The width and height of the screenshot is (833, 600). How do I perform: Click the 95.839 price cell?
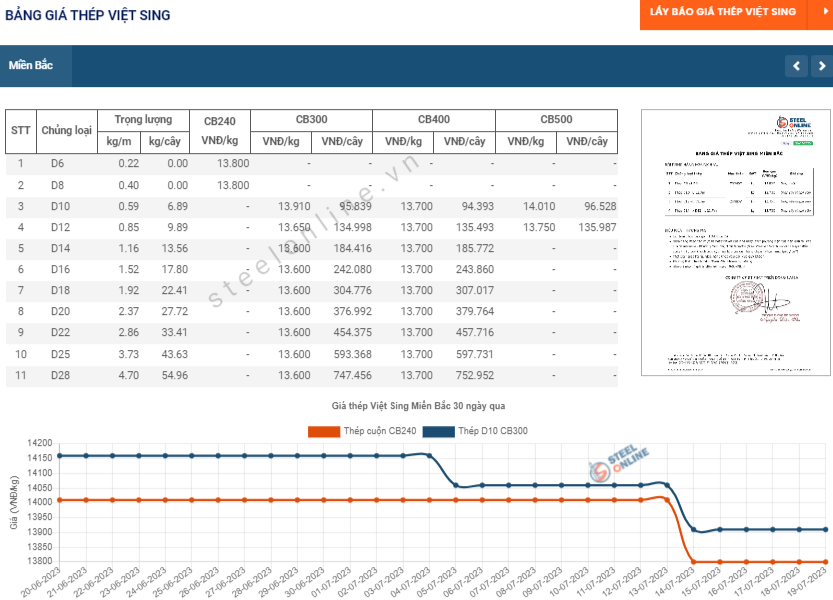[355, 207]
